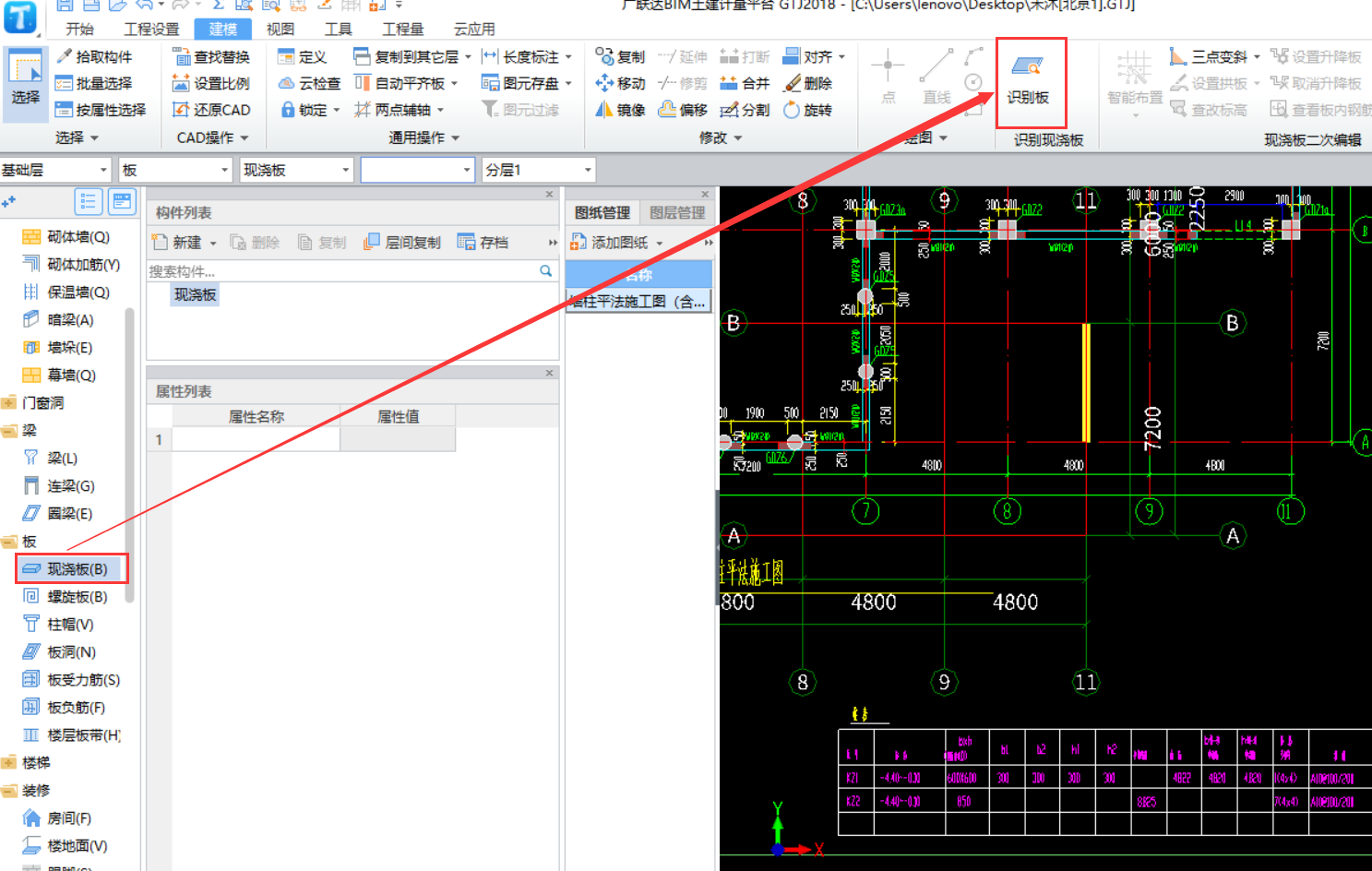Click the 合并 merge tool
Screen dimensions: 1372x871
pyautogui.click(x=745, y=83)
